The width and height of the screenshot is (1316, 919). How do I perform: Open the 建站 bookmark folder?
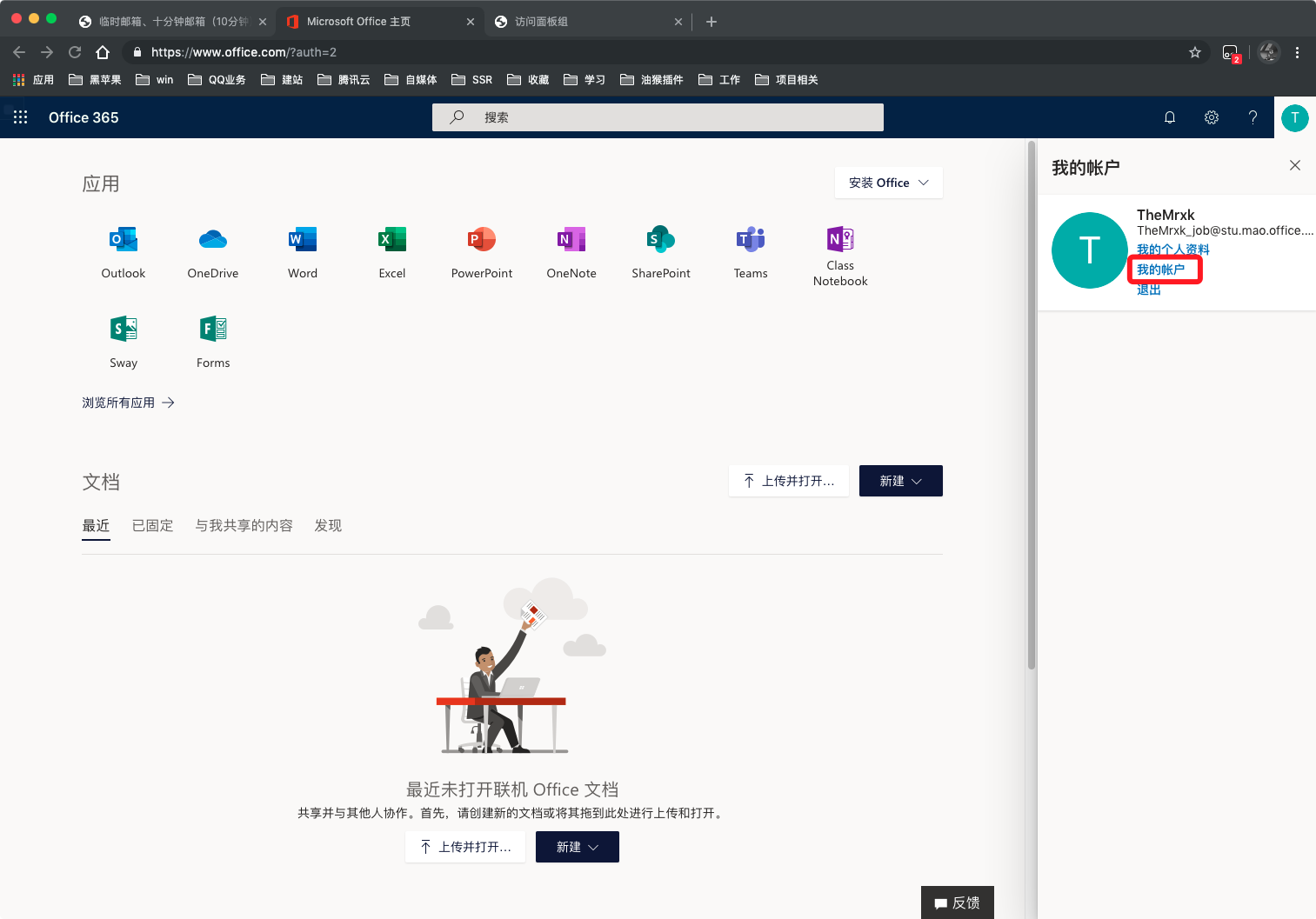click(x=282, y=80)
